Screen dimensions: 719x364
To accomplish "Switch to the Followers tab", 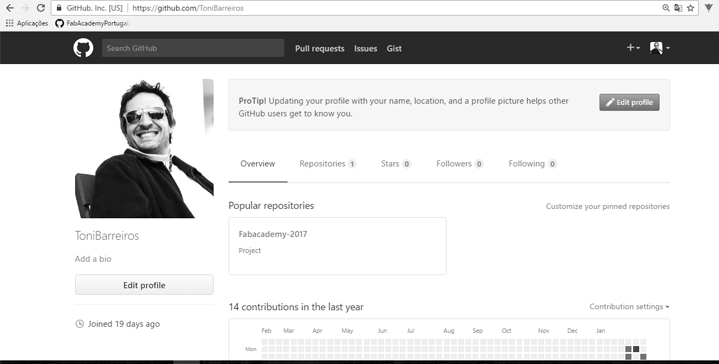I will click(x=459, y=164).
